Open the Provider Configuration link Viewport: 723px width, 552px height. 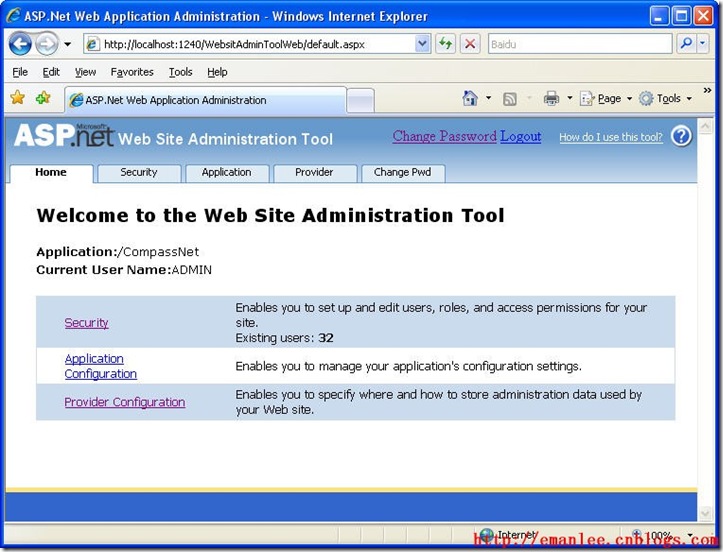click(124, 402)
